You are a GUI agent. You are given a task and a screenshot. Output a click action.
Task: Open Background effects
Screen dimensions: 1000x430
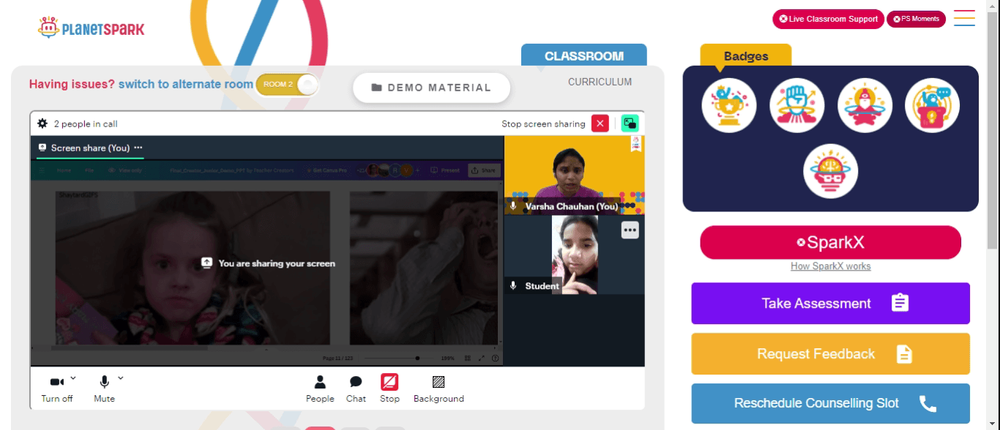click(439, 389)
